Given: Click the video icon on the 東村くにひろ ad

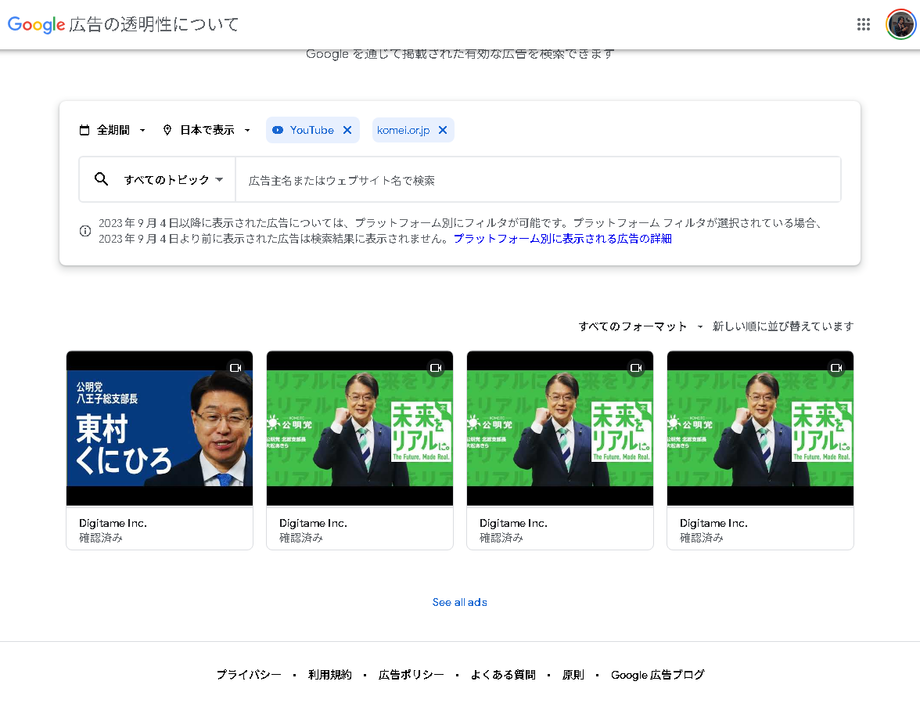Looking at the screenshot, I should pyautogui.click(x=235, y=368).
